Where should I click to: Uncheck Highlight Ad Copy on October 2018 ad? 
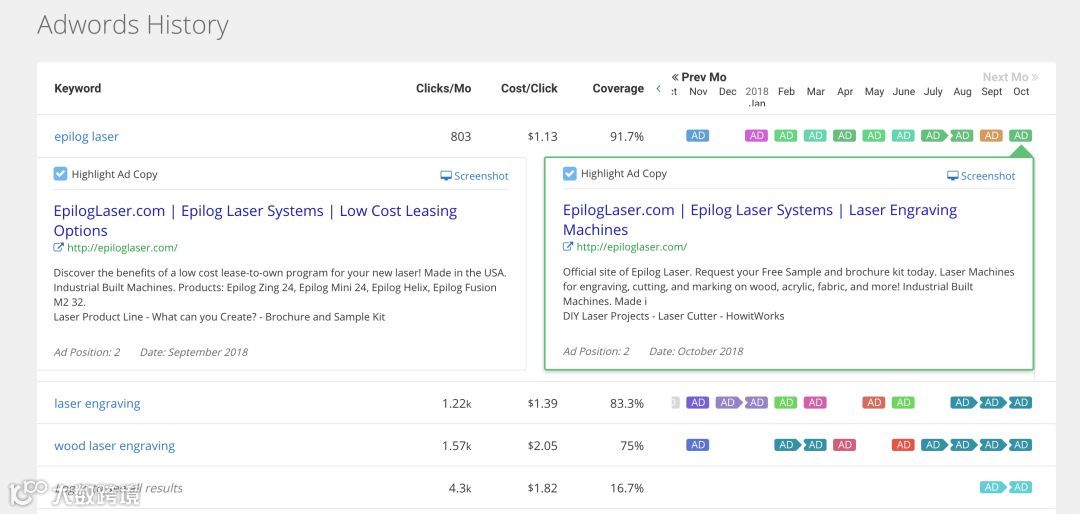(569, 173)
